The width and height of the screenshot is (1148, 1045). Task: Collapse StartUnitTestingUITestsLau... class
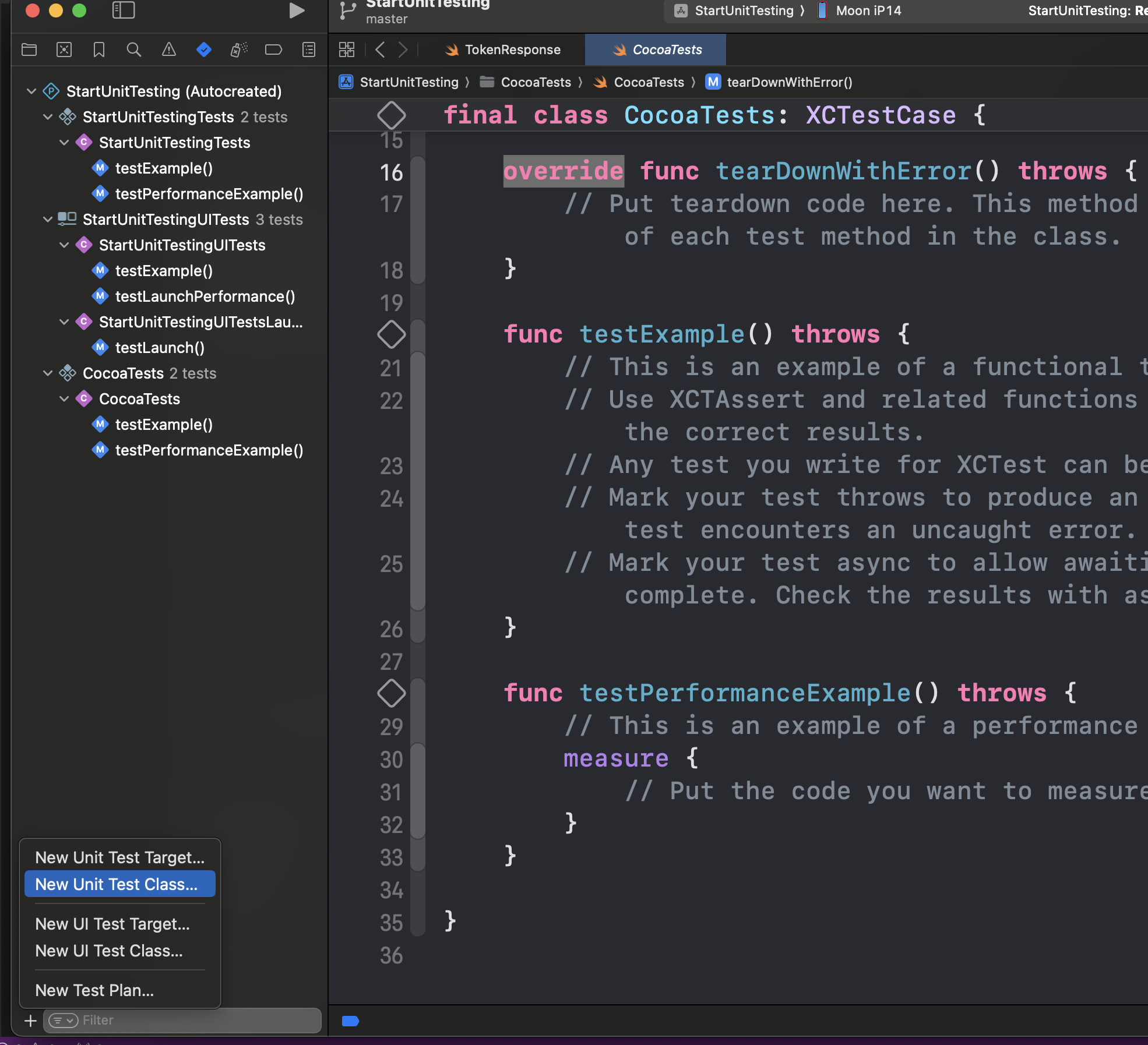(64, 322)
